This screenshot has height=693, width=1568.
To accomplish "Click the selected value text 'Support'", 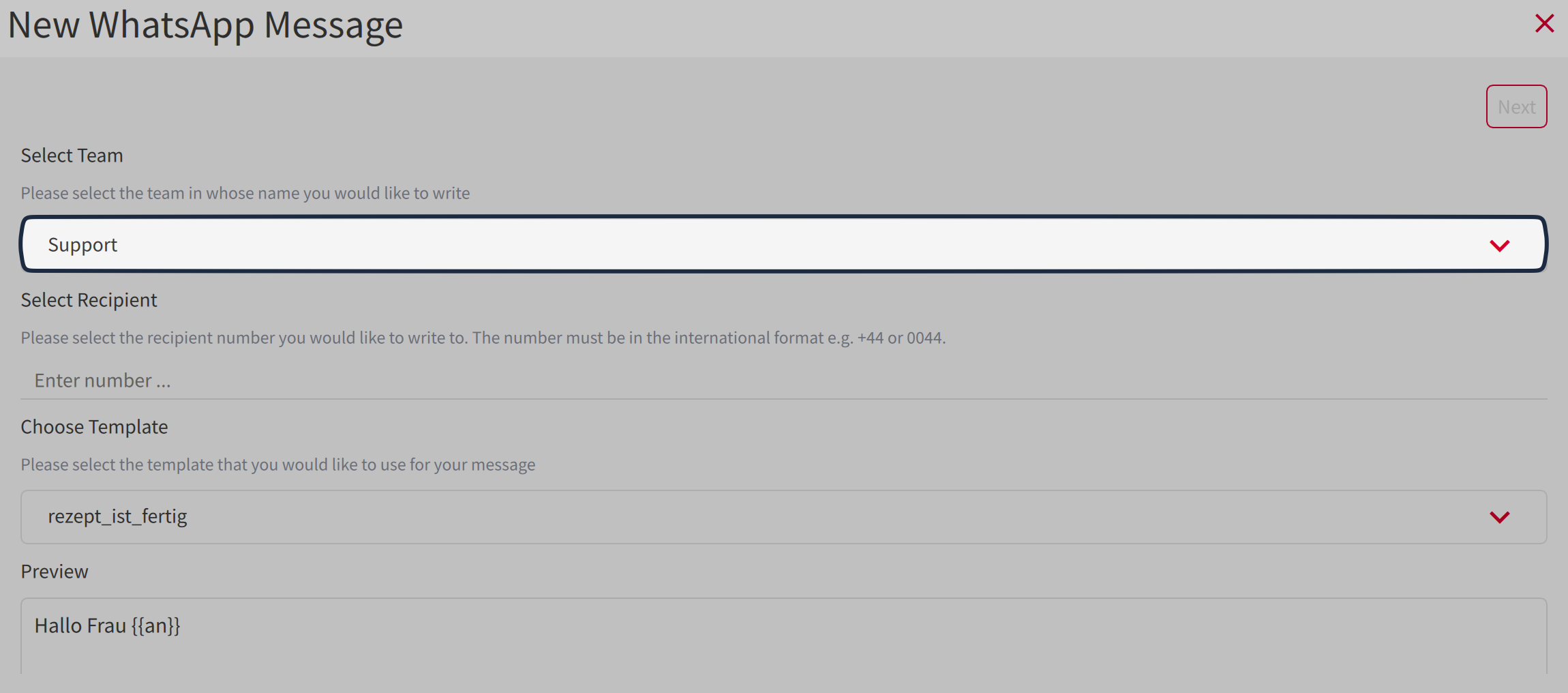I will pos(82,245).
